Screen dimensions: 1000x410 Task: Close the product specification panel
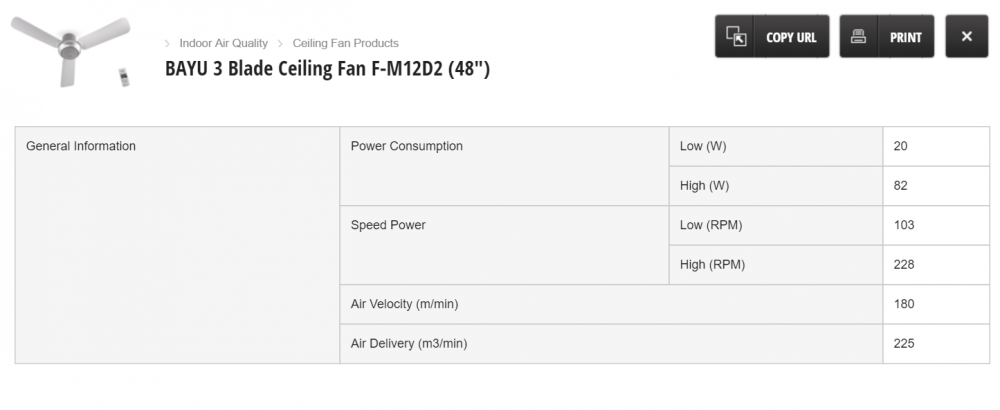(x=966, y=37)
